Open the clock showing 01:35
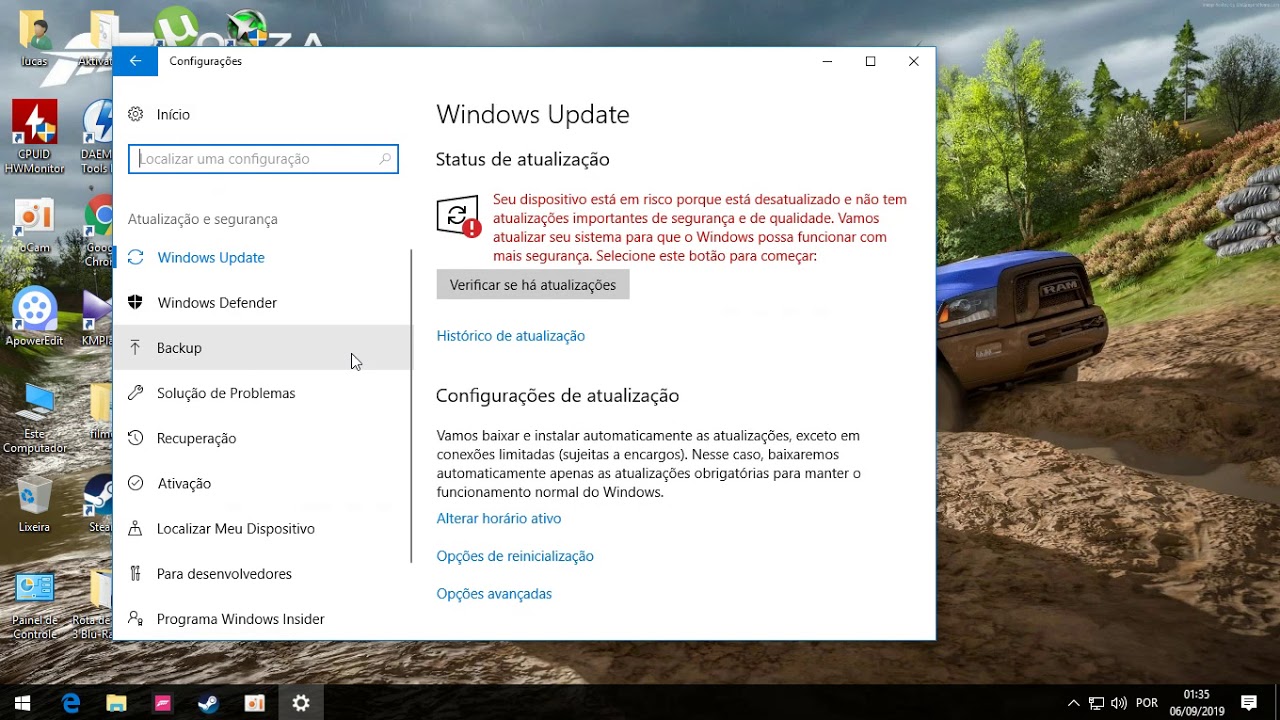This screenshot has height=720, width=1280. coord(1197,703)
